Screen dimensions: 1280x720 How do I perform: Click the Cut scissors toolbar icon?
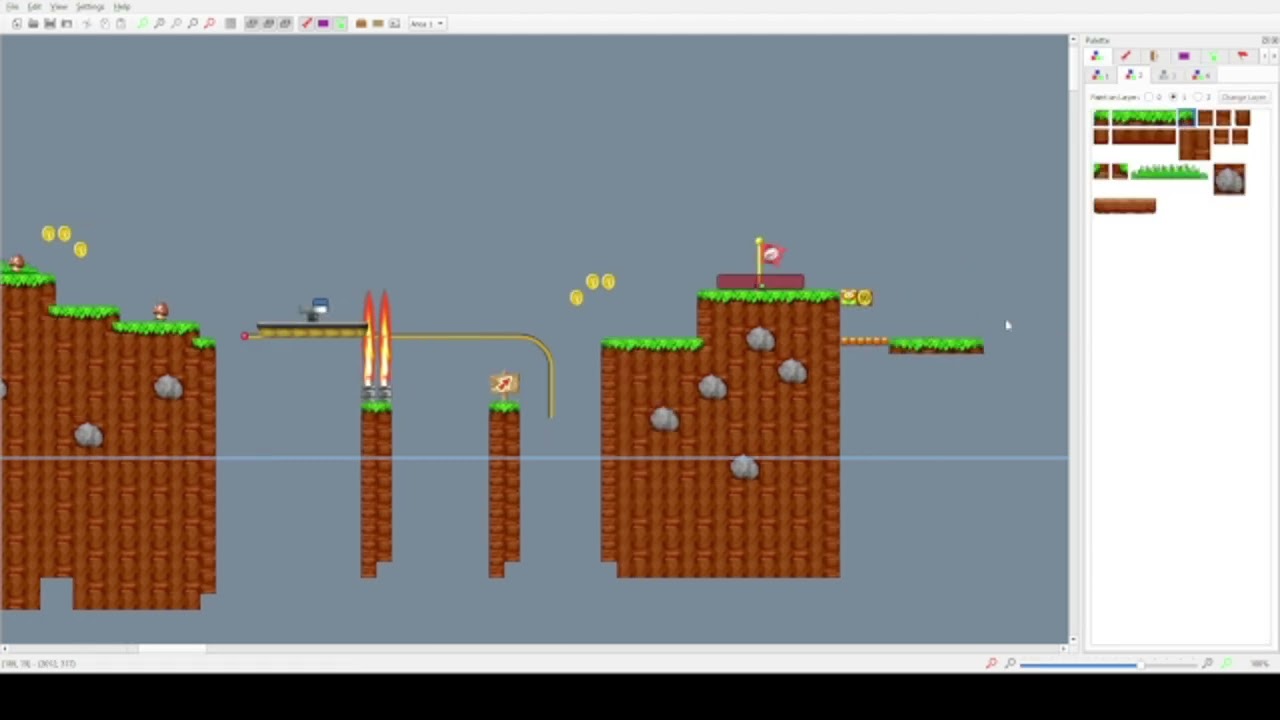(x=87, y=23)
